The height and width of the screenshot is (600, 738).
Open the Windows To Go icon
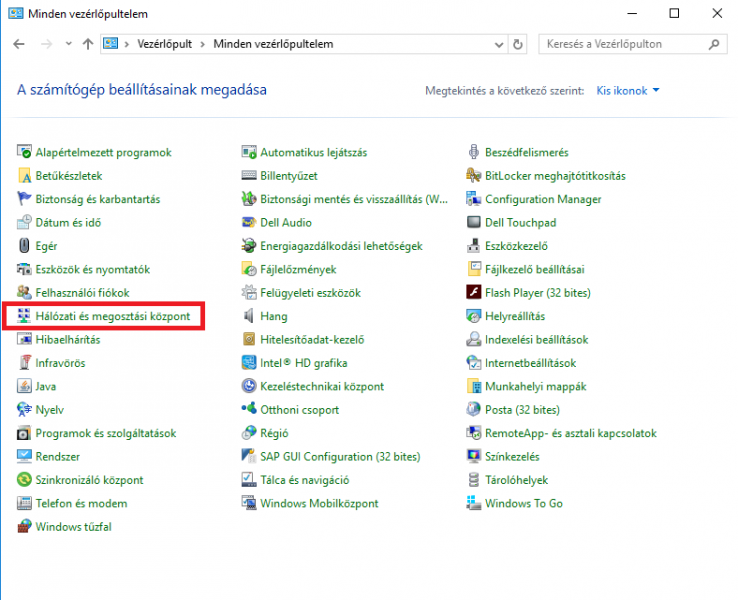[473, 503]
